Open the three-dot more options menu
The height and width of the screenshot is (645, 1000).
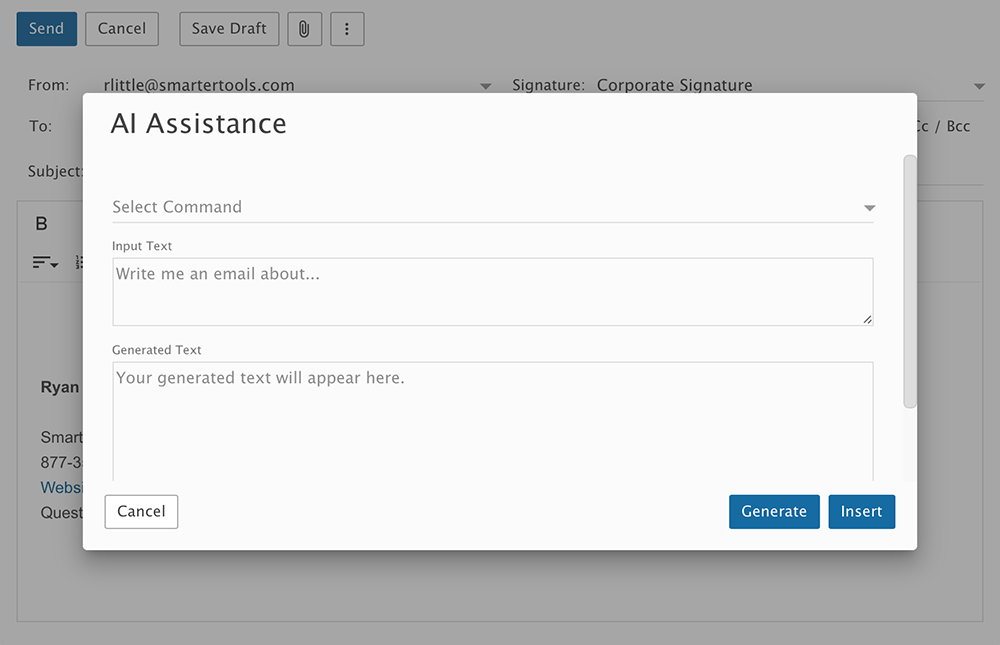point(347,29)
